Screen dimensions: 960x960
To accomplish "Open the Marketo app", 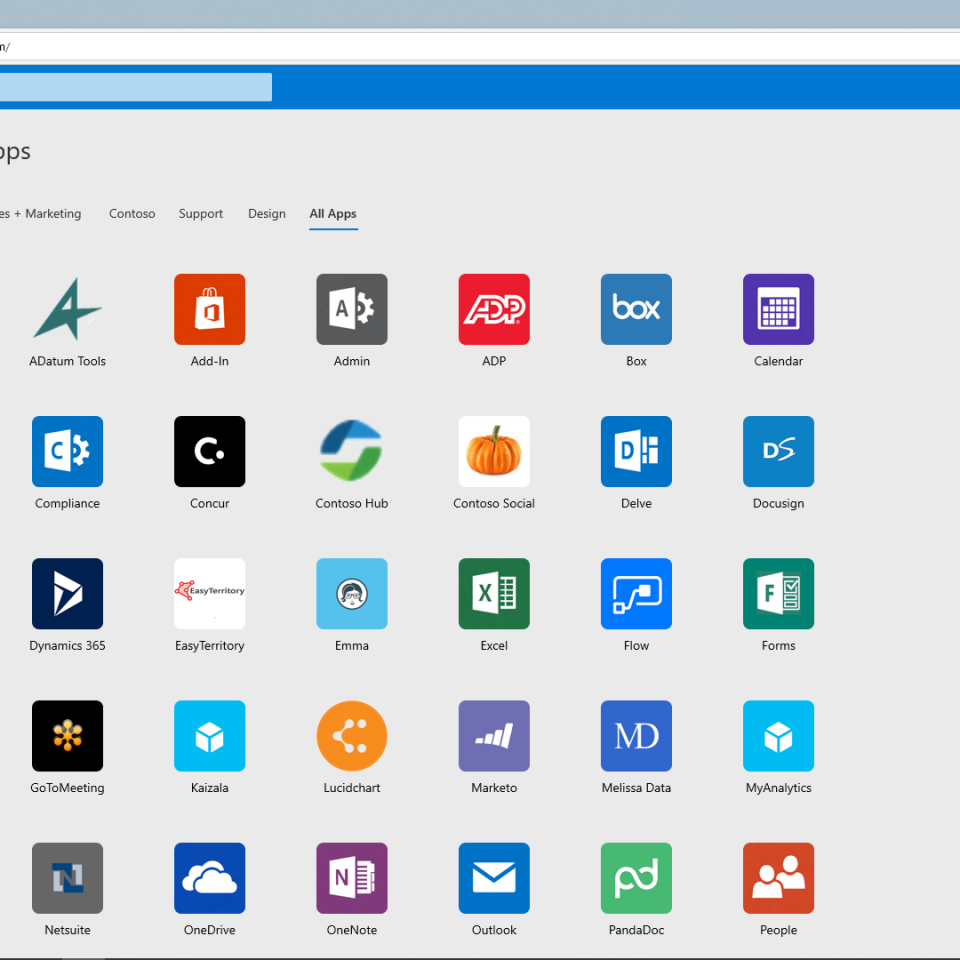I will (x=494, y=736).
